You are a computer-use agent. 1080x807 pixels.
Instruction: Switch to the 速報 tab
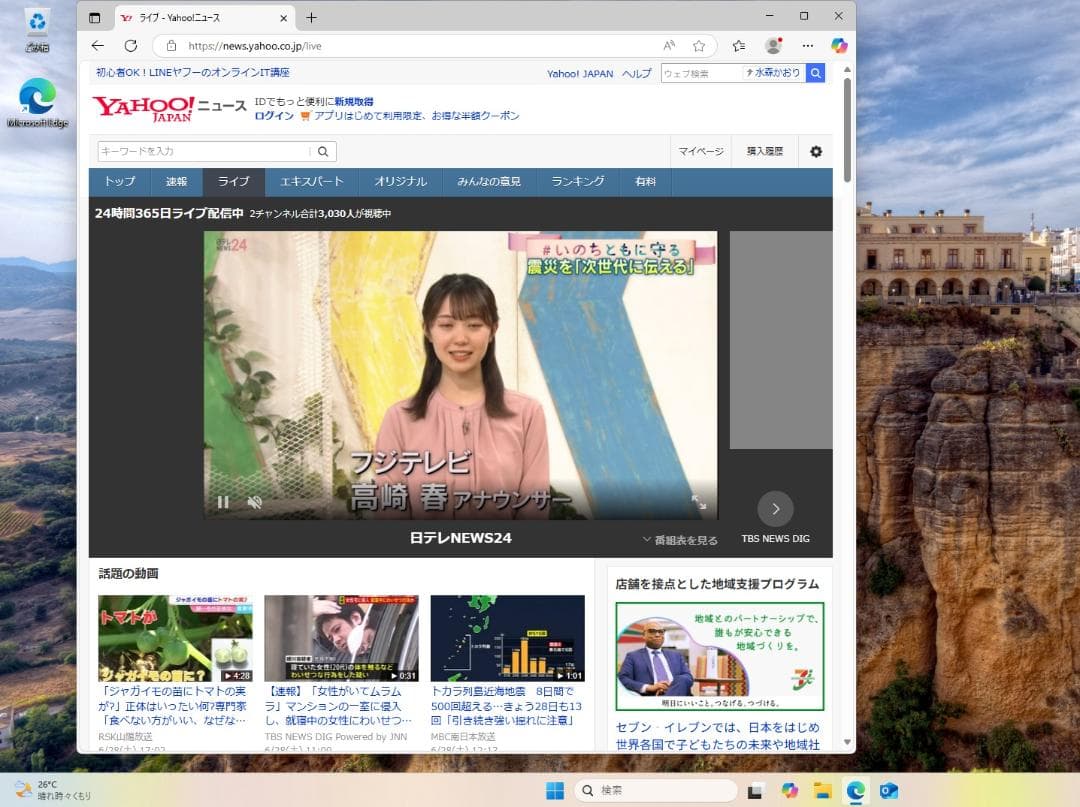tap(176, 181)
